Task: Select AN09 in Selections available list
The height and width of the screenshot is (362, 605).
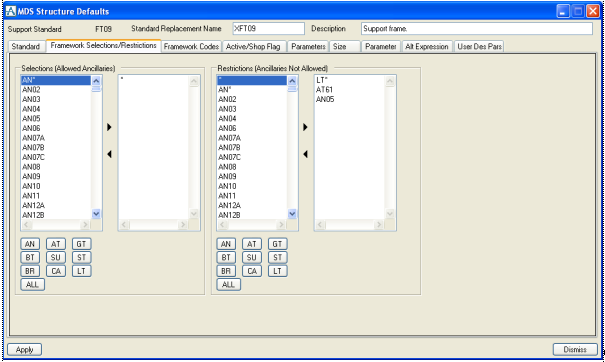Action: pyautogui.click(x=56, y=176)
